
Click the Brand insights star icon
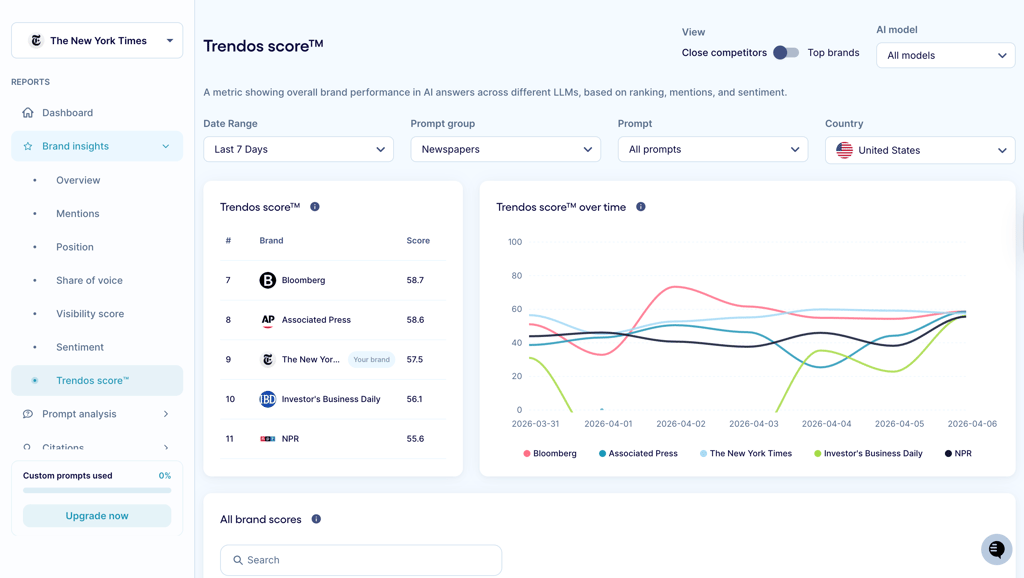27,146
